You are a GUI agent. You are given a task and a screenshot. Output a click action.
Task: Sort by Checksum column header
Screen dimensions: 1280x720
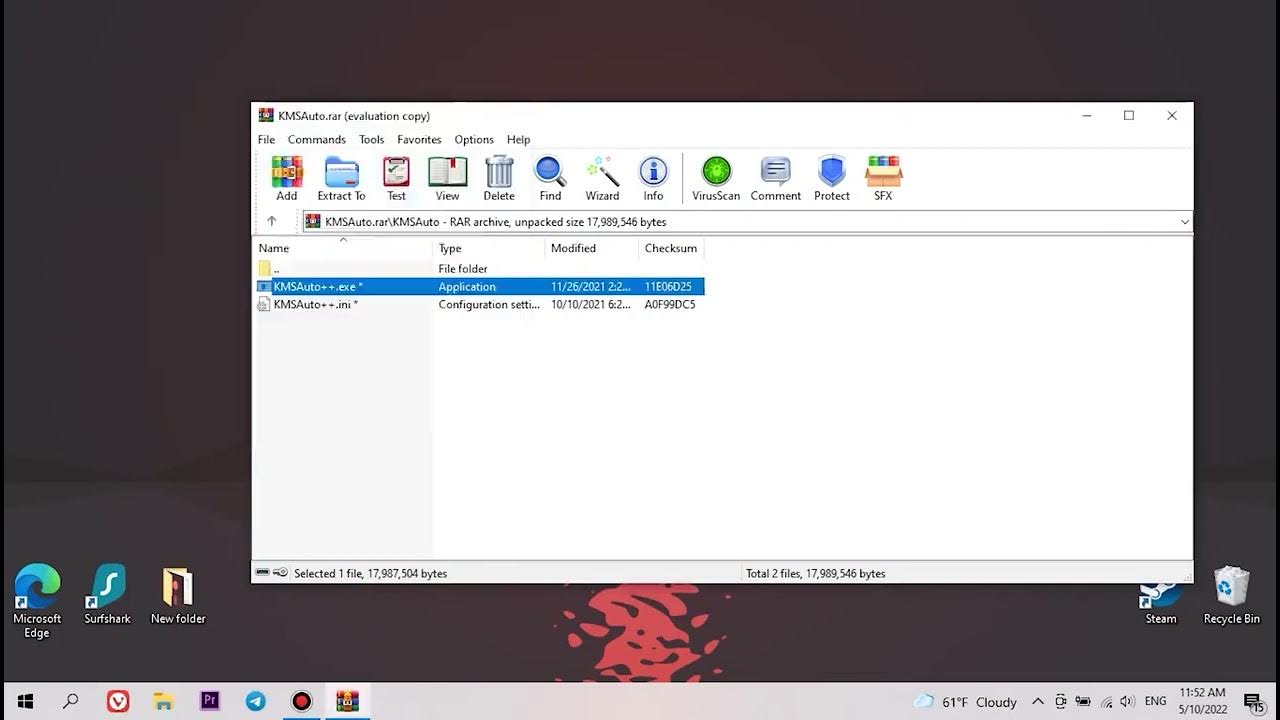coord(671,248)
